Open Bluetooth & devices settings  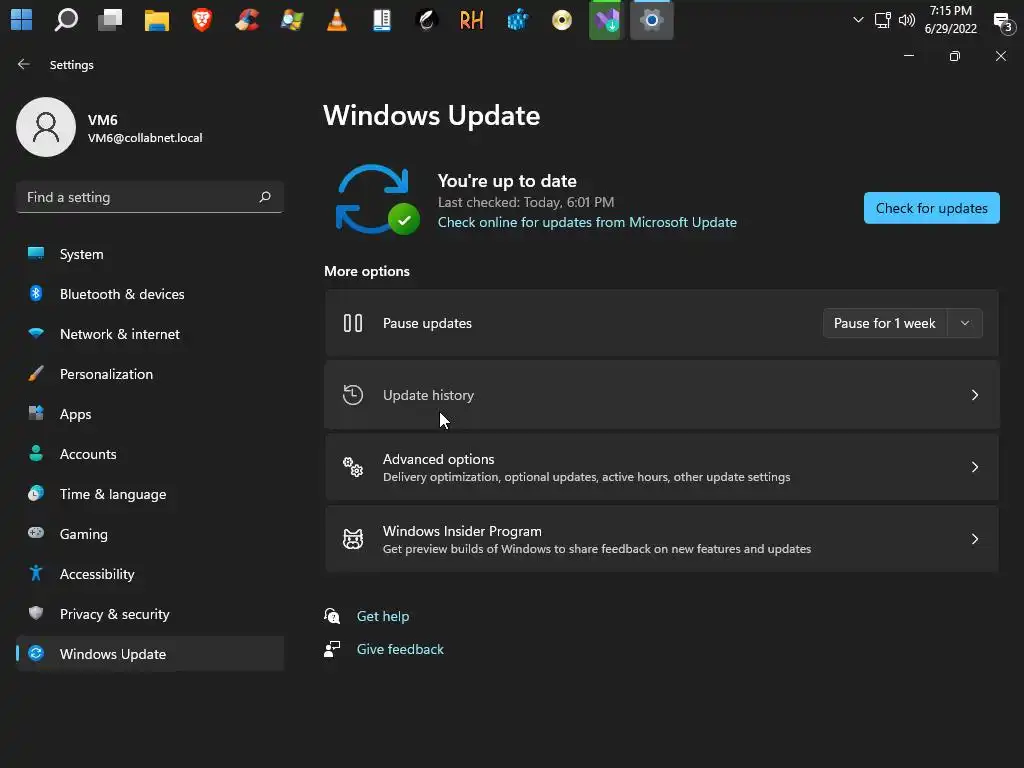(150, 294)
